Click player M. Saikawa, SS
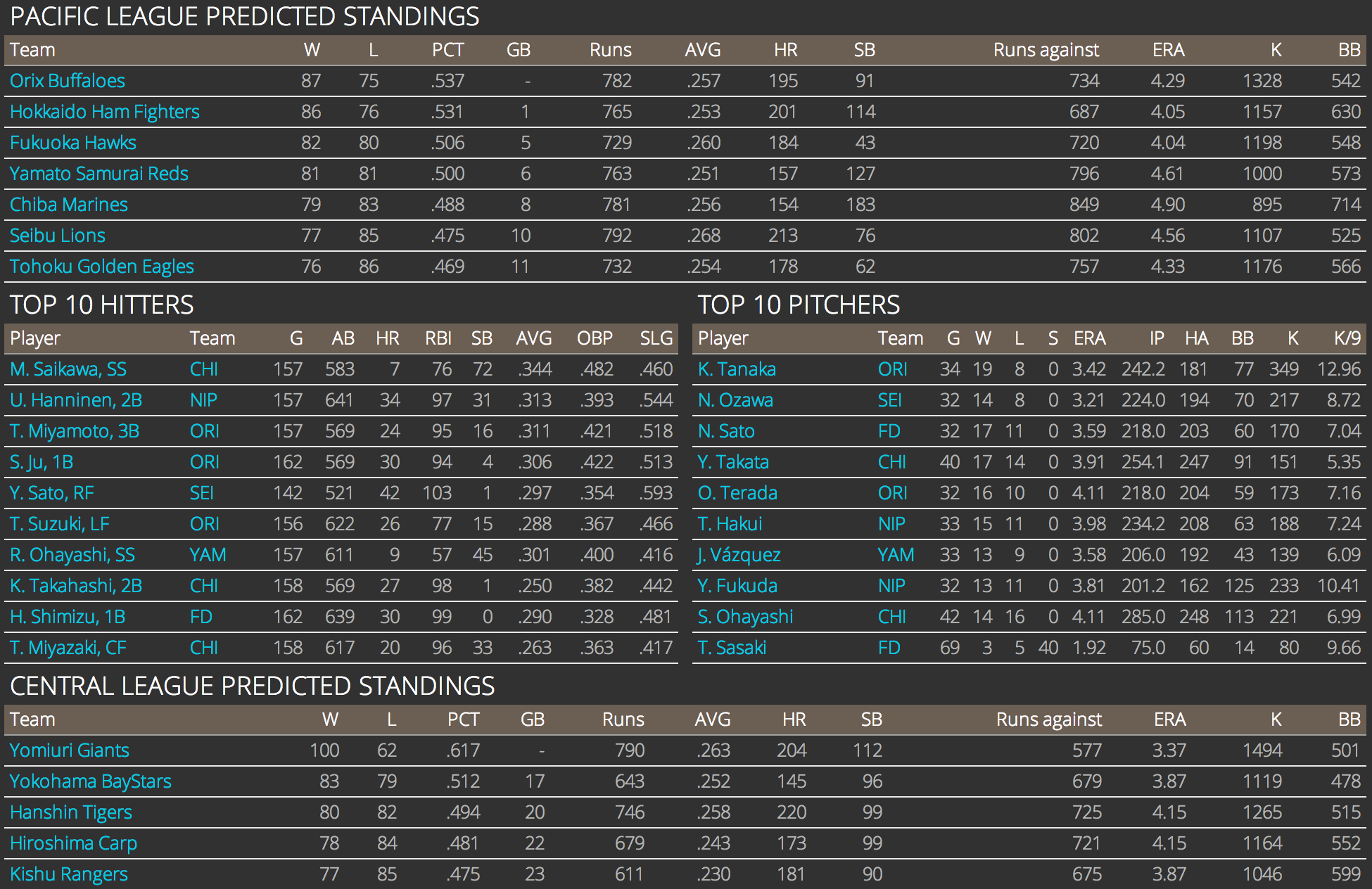 [x=68, y=369]
